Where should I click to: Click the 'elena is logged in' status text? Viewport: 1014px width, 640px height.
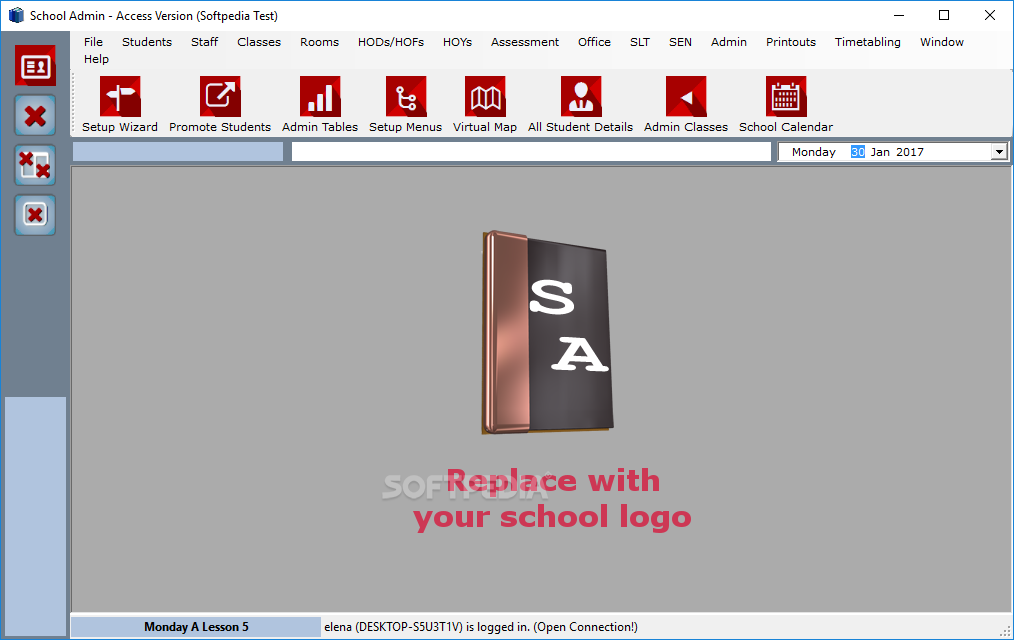click(x=480, y=626)
